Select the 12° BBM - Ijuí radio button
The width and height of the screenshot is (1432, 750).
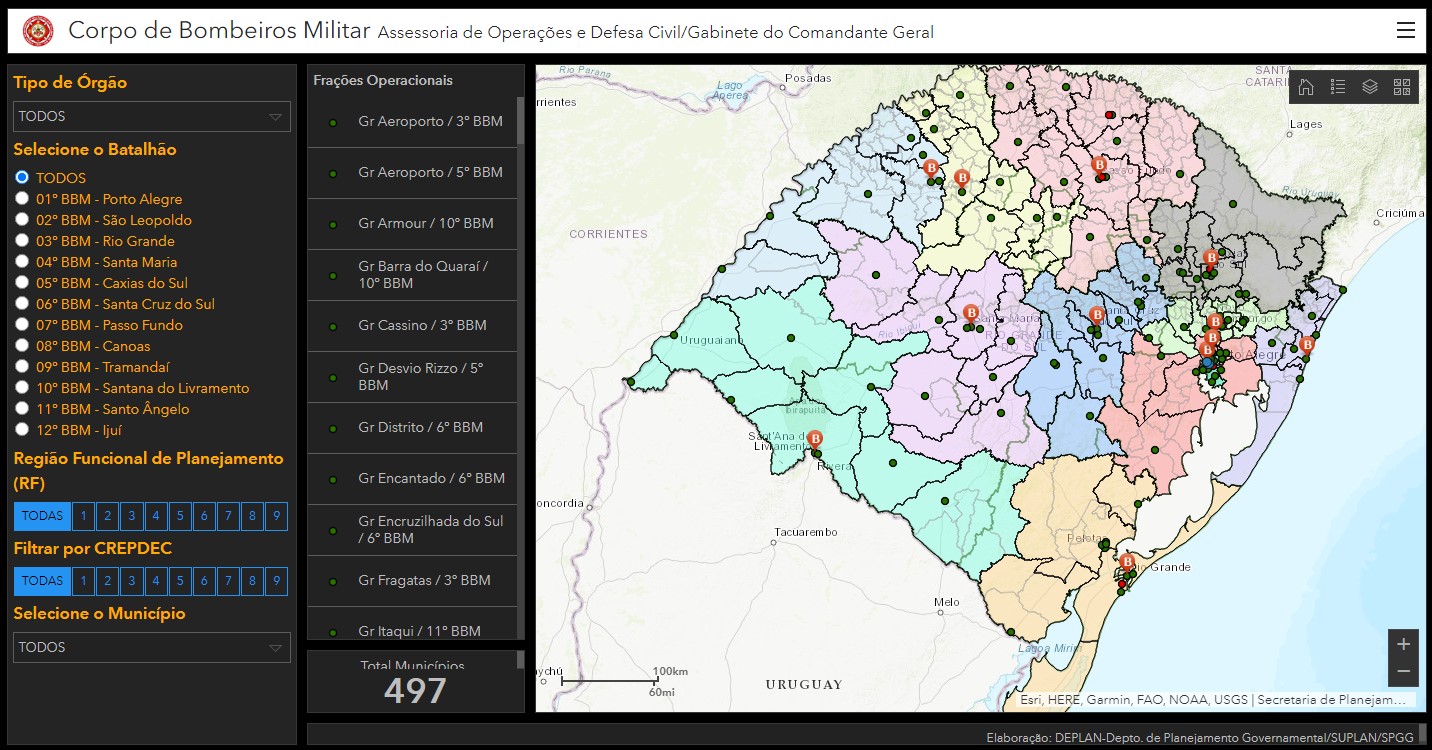(22, 429)
